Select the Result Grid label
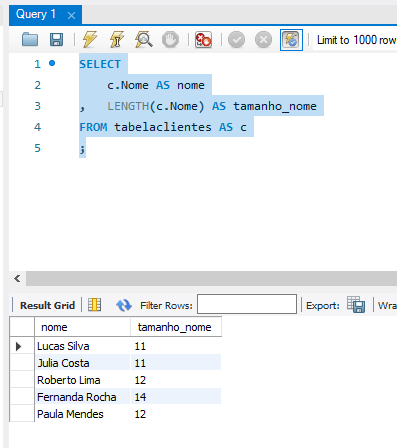The height and width of the screenshot is (448, 397). [47, 305]
